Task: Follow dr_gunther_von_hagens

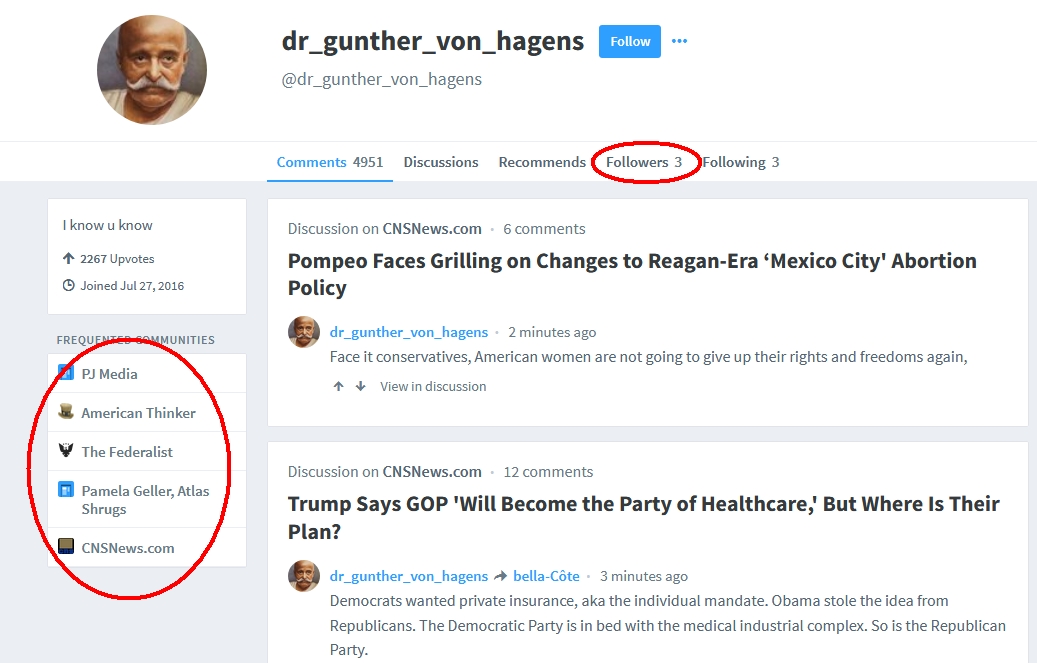Action: 630,42
